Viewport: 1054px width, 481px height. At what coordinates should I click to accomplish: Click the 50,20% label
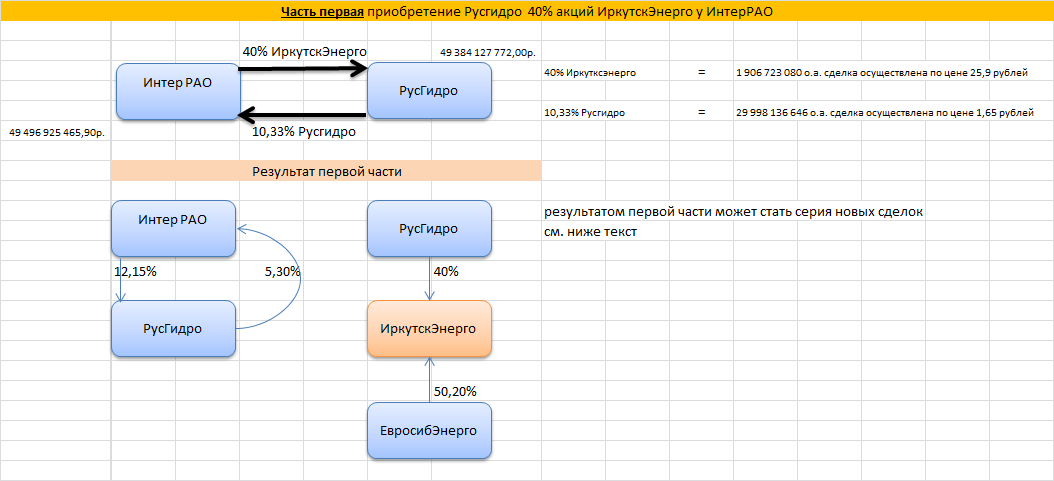tap(455, 391)
